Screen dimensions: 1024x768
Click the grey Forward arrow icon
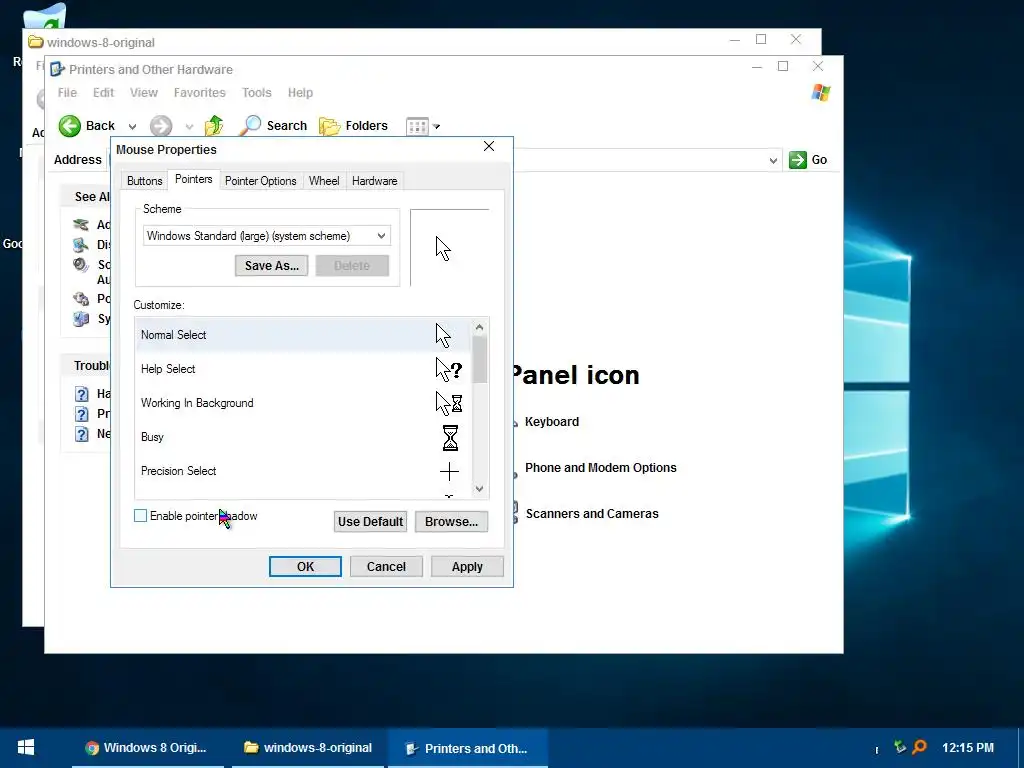(x=161, y=125)
